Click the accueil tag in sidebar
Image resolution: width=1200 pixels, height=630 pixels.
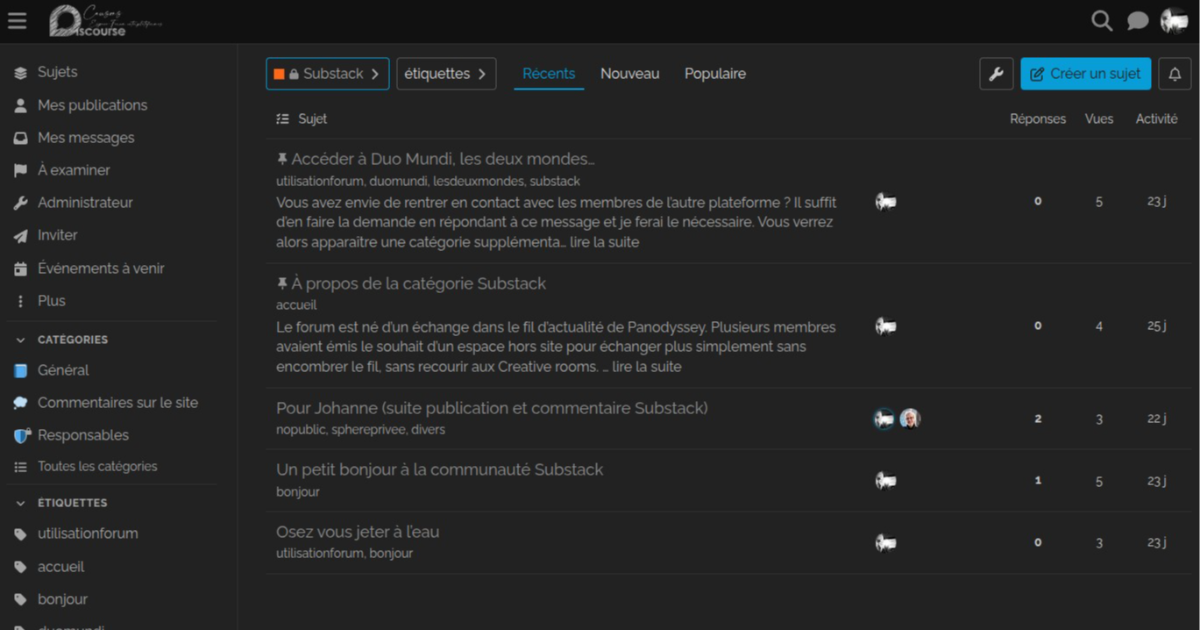61,567
